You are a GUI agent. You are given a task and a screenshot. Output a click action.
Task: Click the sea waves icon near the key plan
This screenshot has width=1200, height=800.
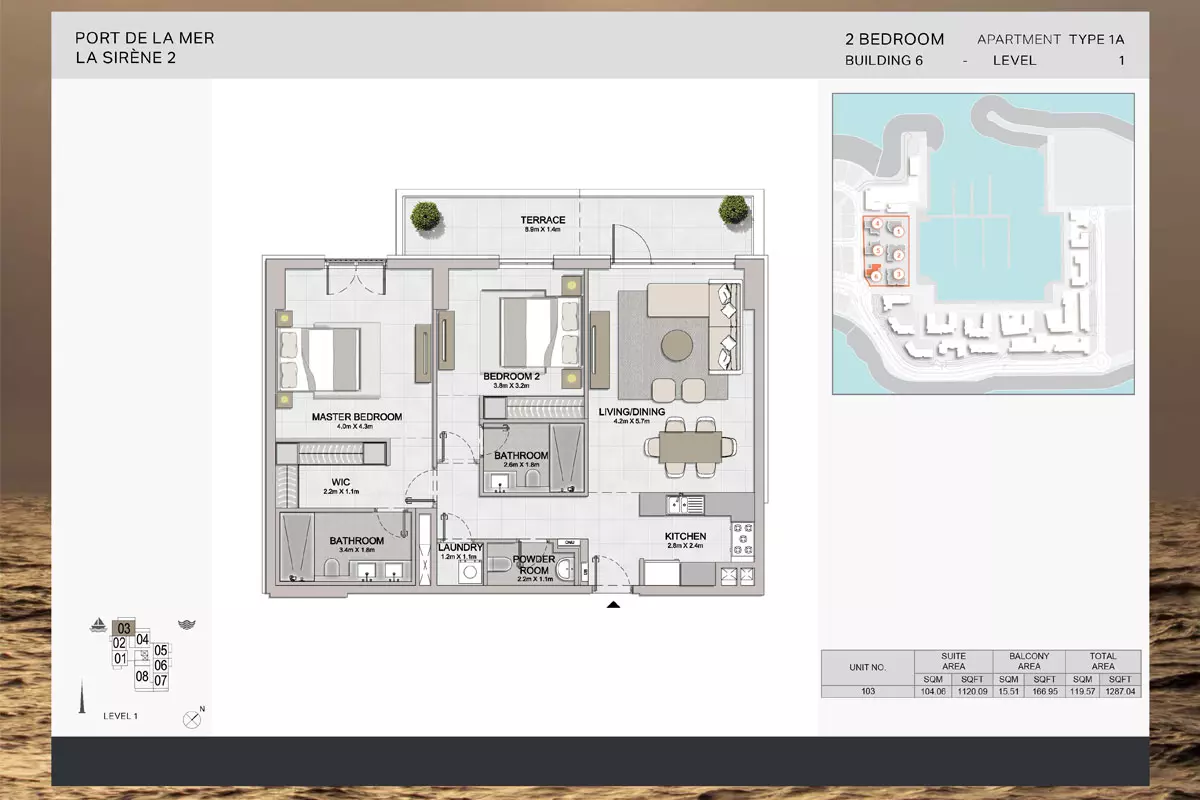185,626
